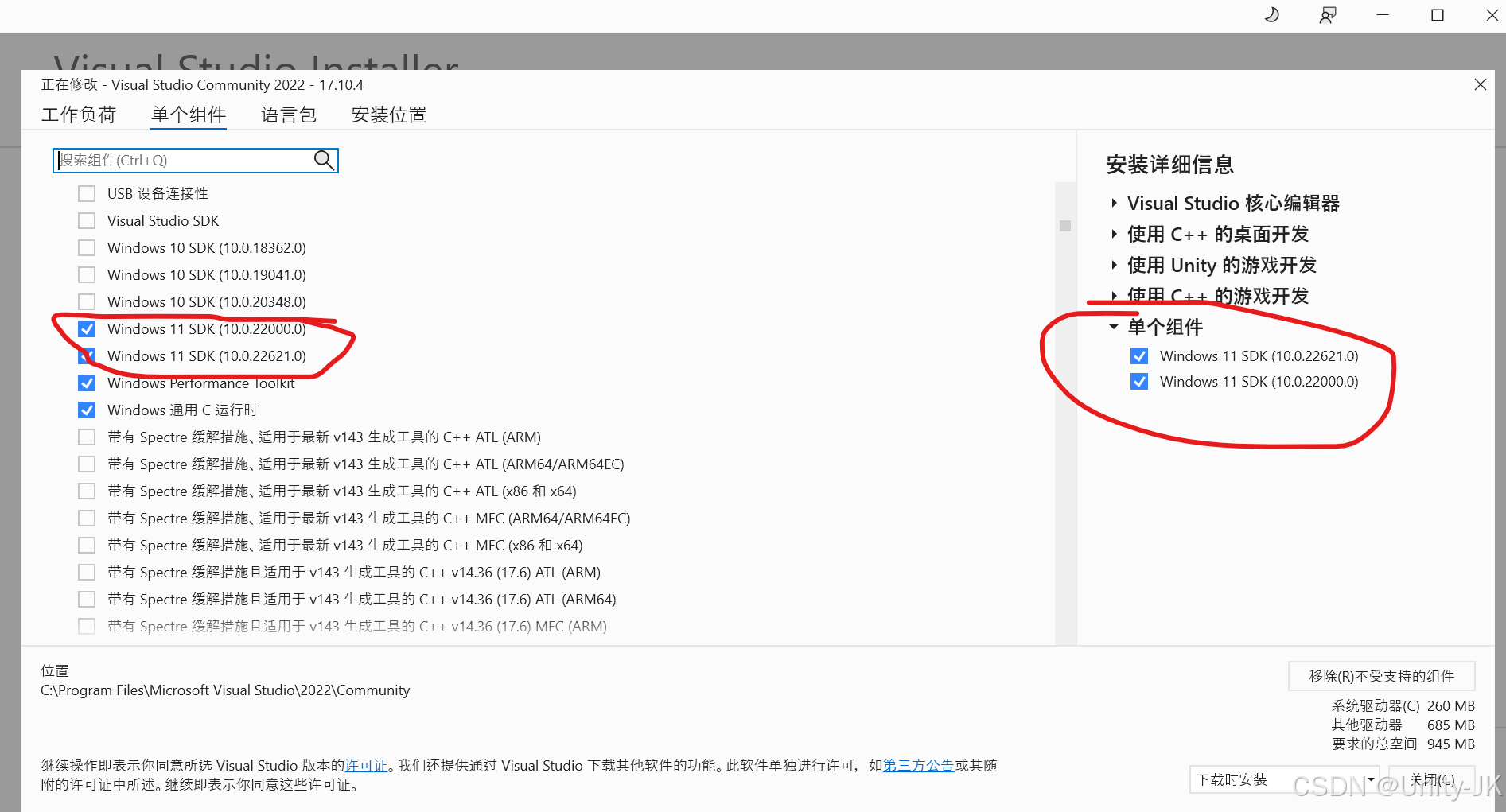Uncheck details Windows 11 SDK (10.0.22000.0)
The width and height of the screenshot is (1506, 812).
(x=1139, y=381)
